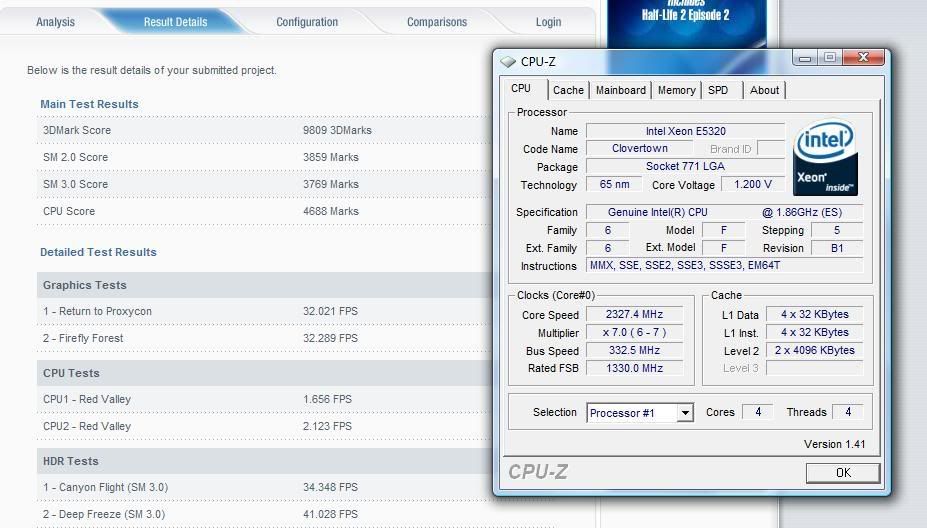Image resolution: width=927 pixels, height=528 pixels.
Task: Click the Level 2 cache 2 x 4096 KBytes value
Action: [x=815, y=350]
